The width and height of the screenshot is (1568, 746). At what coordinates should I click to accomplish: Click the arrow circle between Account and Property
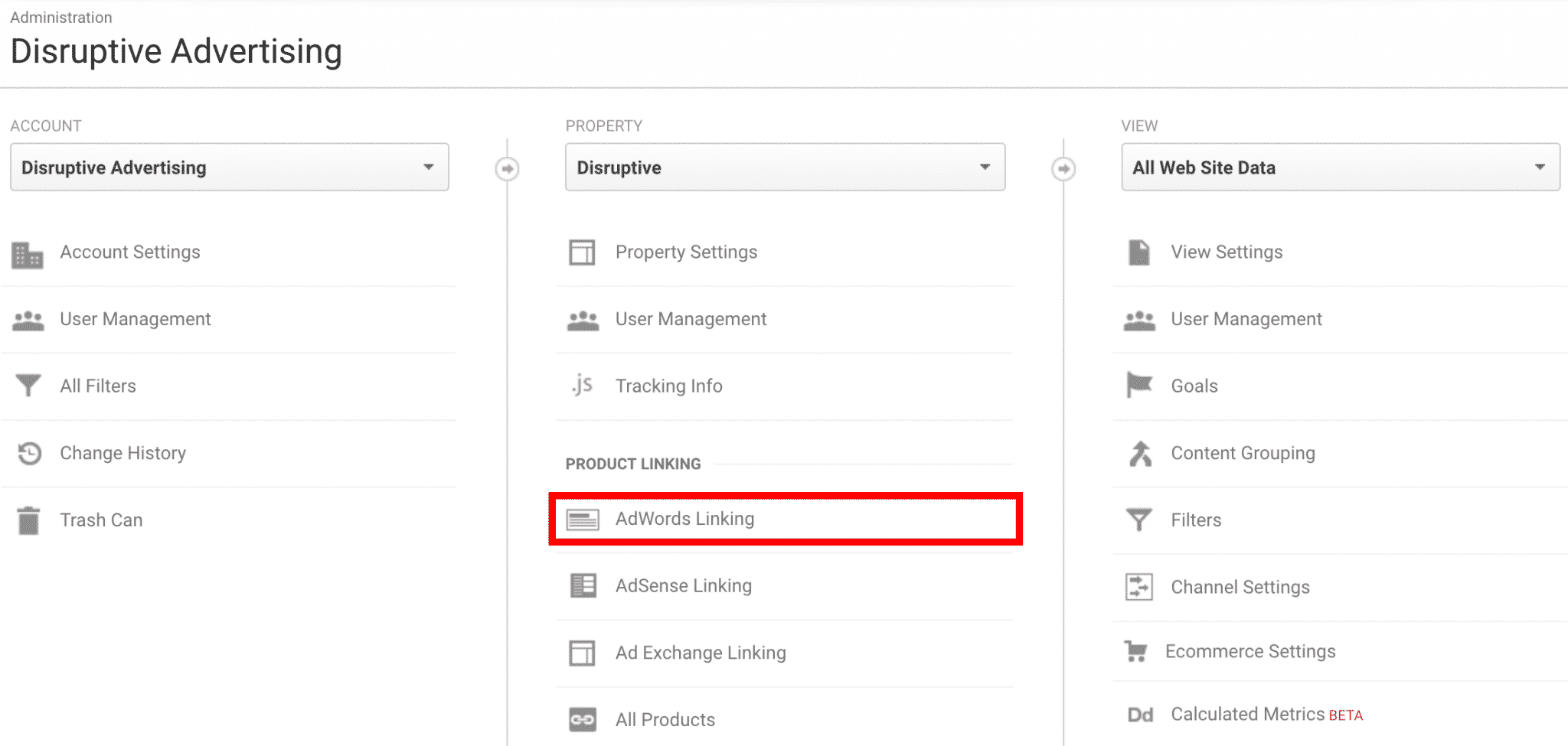[x=507, y=168]
